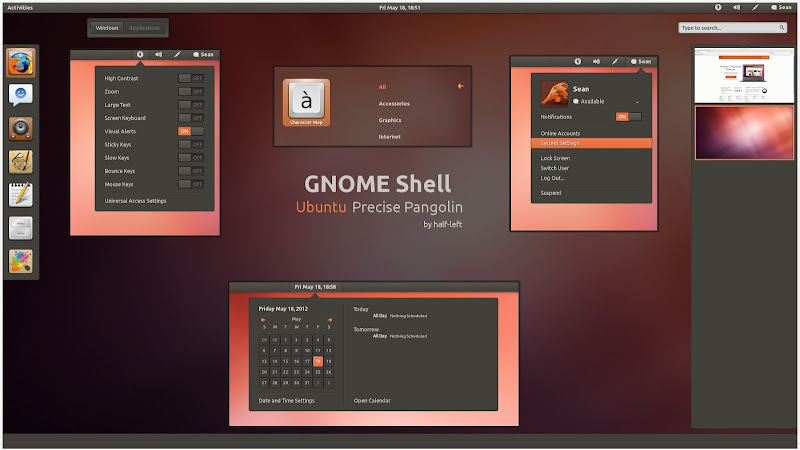The width and height of the screenshot is (800, 450).
Task: Enable Mouse Keys switch
Action: pyautogui.click(x=191, y=184)
